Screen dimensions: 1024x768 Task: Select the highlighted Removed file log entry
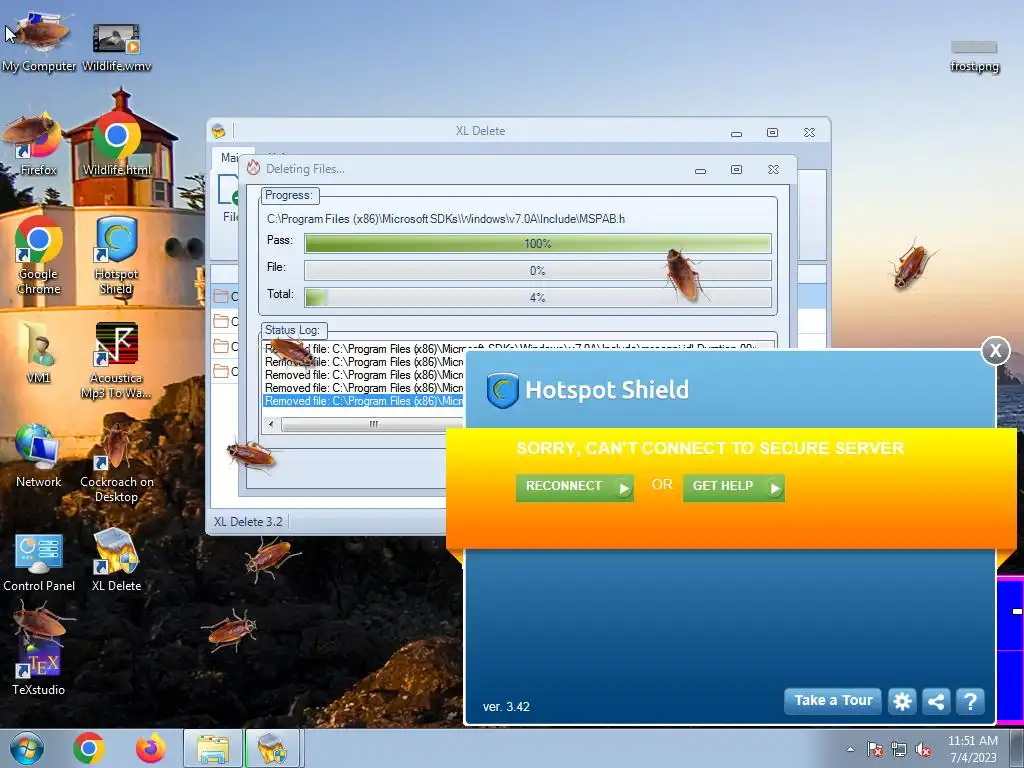point(363,401)
